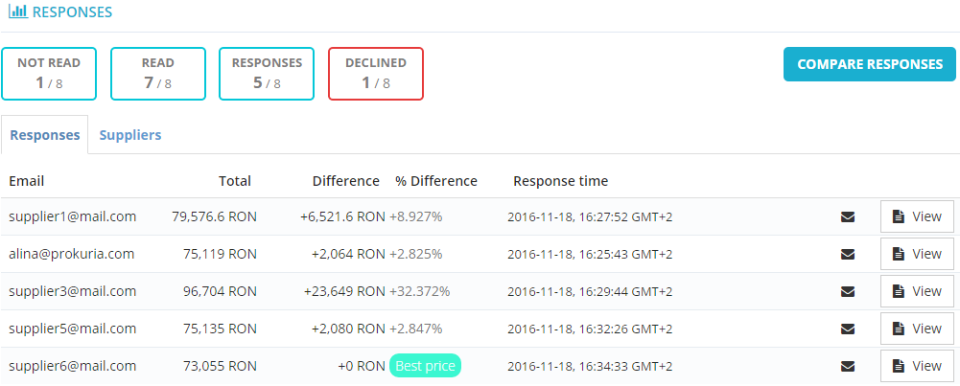This screenshot has width=960, height=386.
Task: View response from supplier3@mail.com
Action: pos(917,291)
